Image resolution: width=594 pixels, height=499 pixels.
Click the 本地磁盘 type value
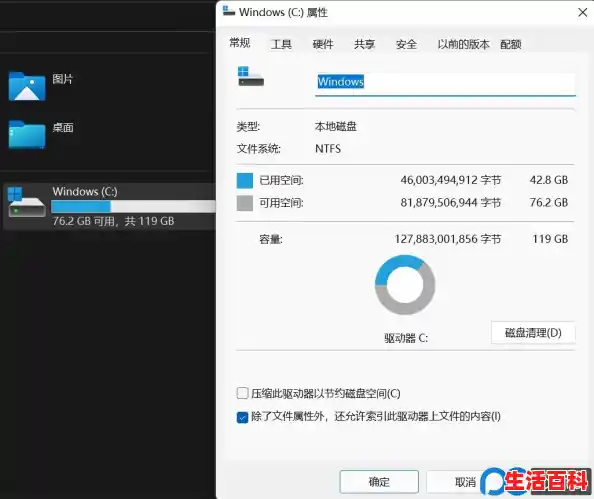tap(336, 126)
